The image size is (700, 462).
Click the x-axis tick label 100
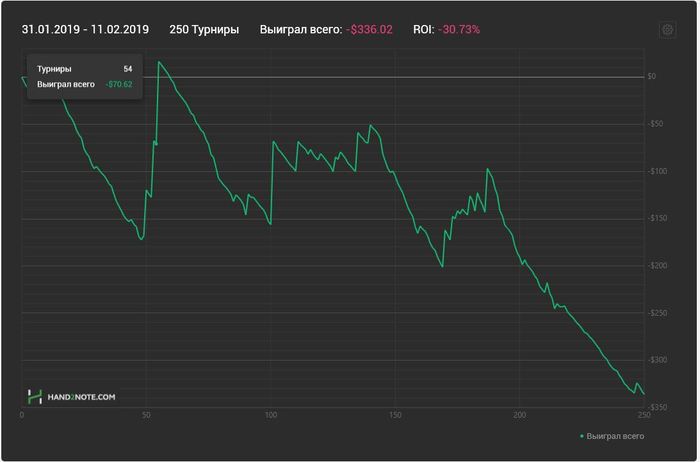click(271, 415)
